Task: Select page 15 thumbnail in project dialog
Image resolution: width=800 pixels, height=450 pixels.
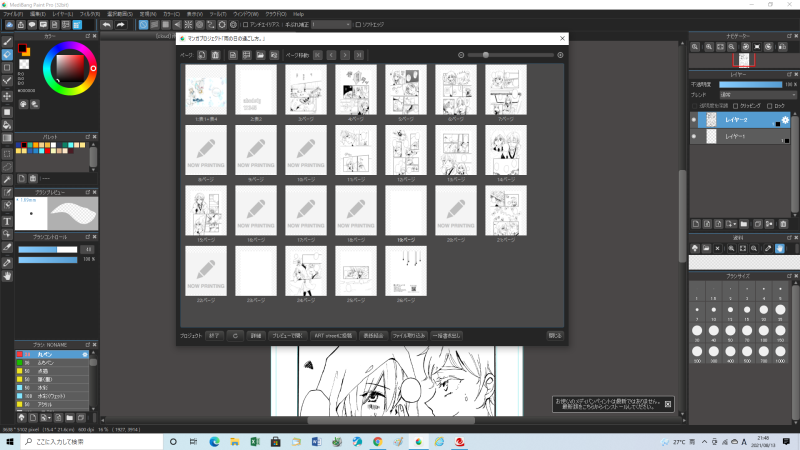Action: pyautogui.click(x=206, y=210)
